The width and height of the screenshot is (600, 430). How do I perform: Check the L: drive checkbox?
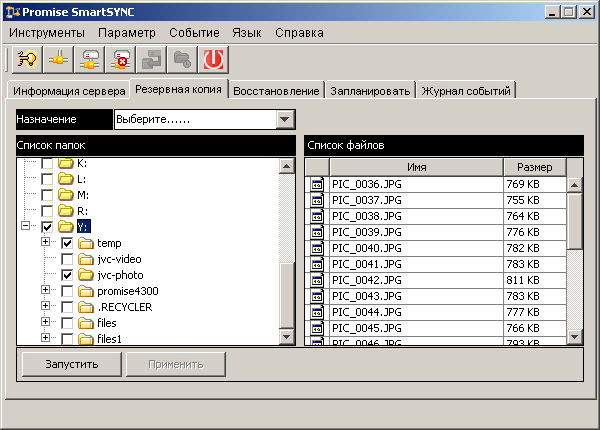[47, 179]
